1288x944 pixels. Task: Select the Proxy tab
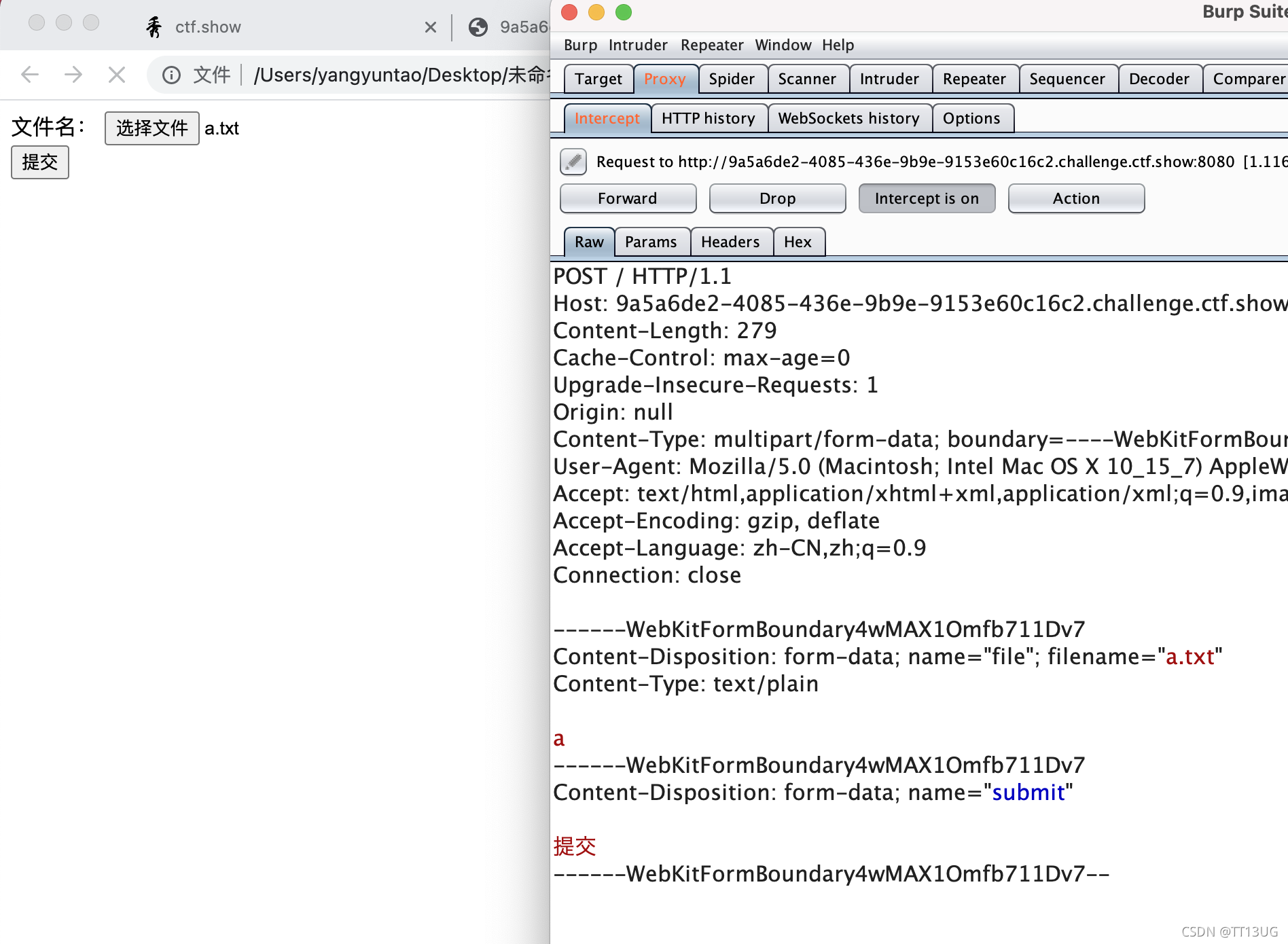coord(665,79)
